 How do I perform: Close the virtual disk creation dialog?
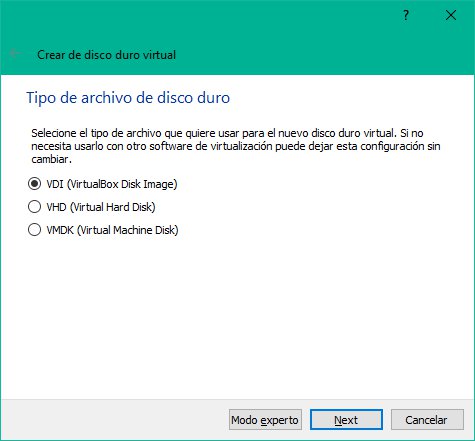click(x=451, y=15)
